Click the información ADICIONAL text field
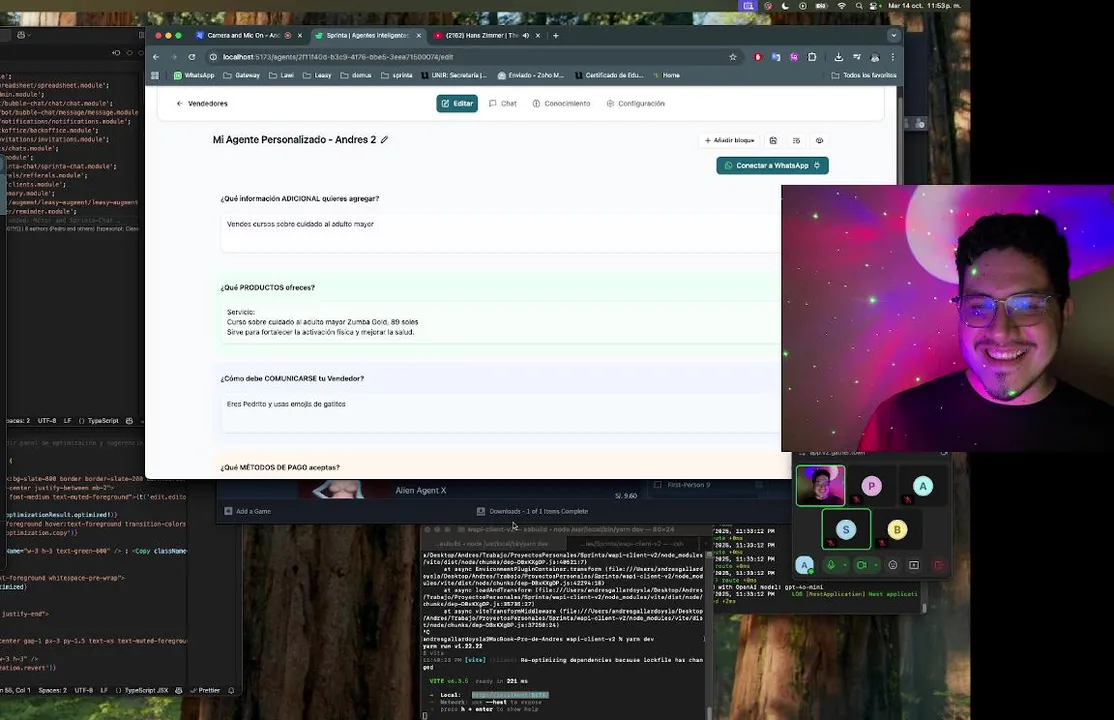 coord(501,234)
